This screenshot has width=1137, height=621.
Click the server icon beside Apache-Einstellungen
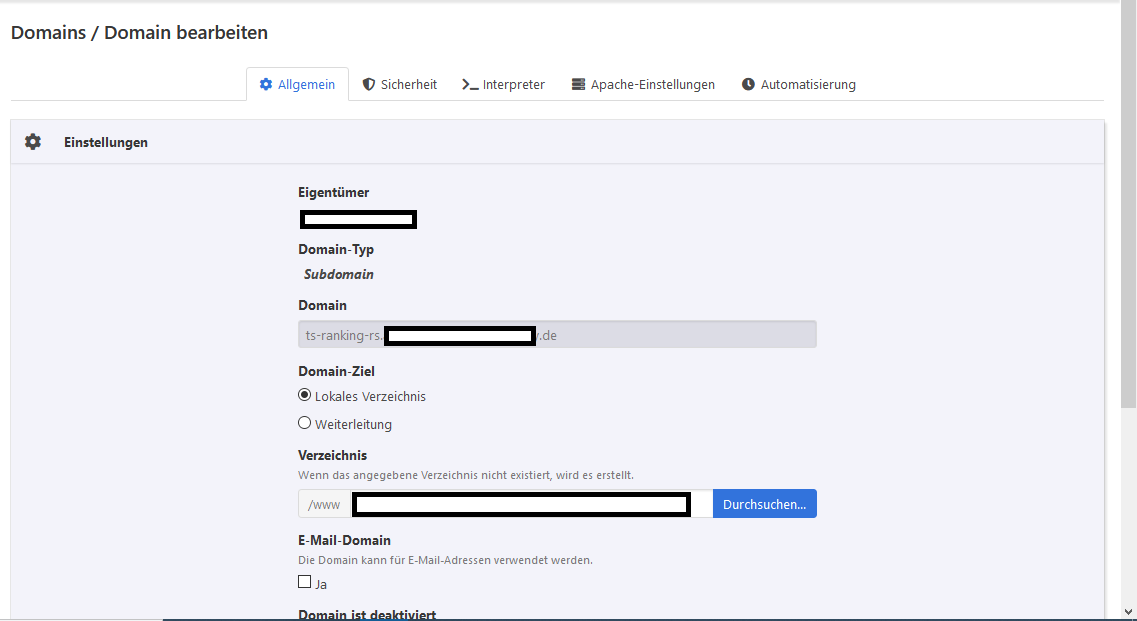coord(578,85)
